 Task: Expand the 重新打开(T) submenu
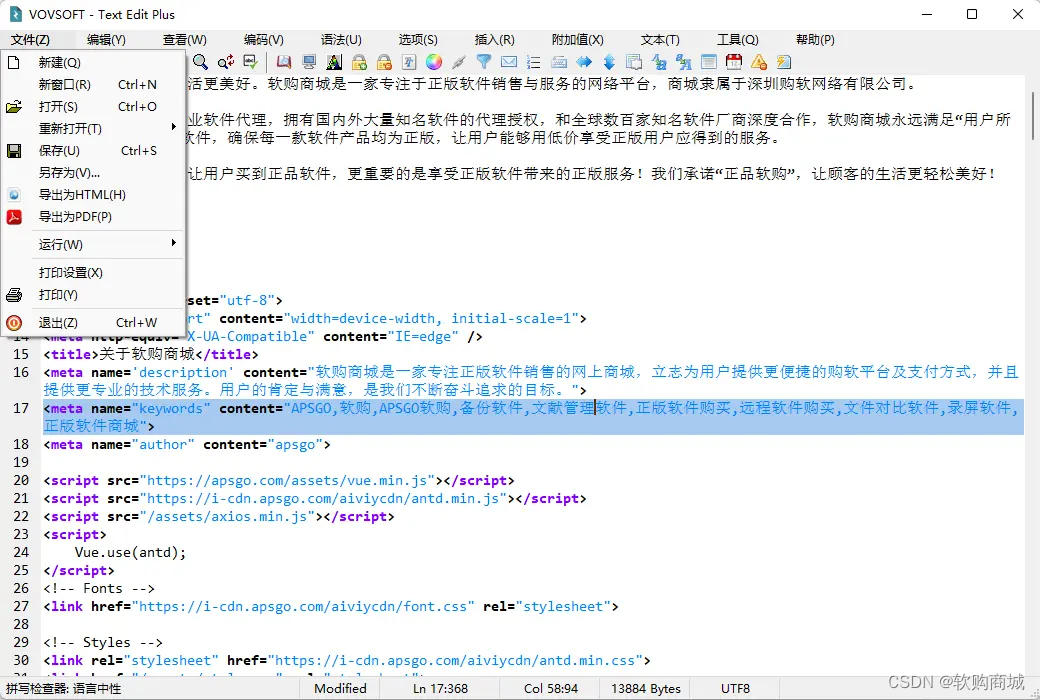93,128
